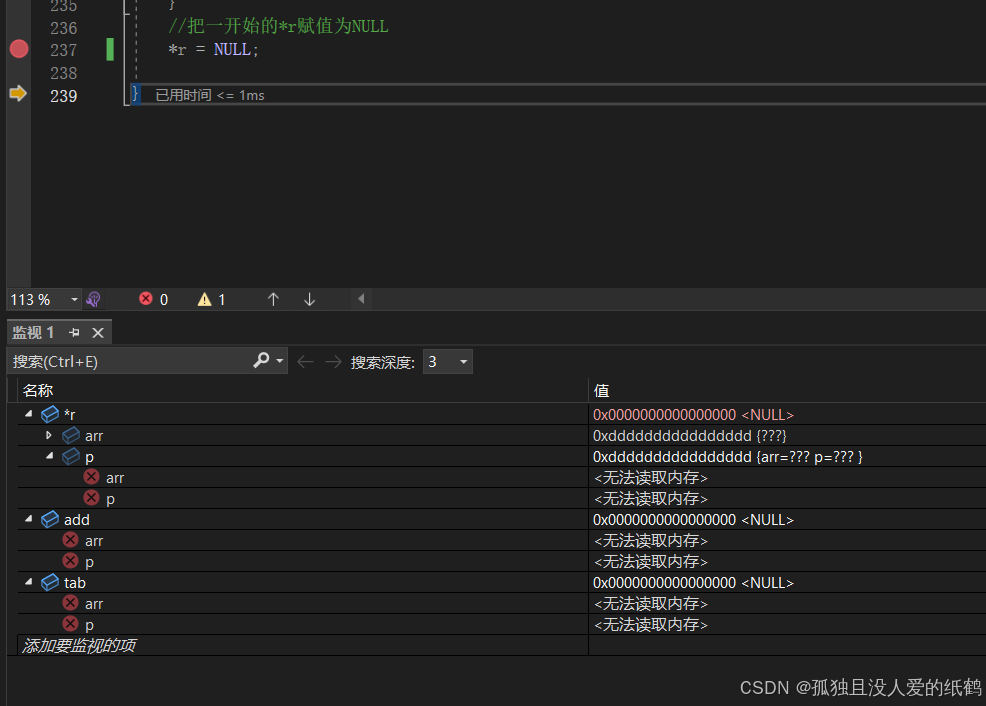Screen dimensions: 986x706
Task: Expand the arr node under *r
Action: [49, 435]
